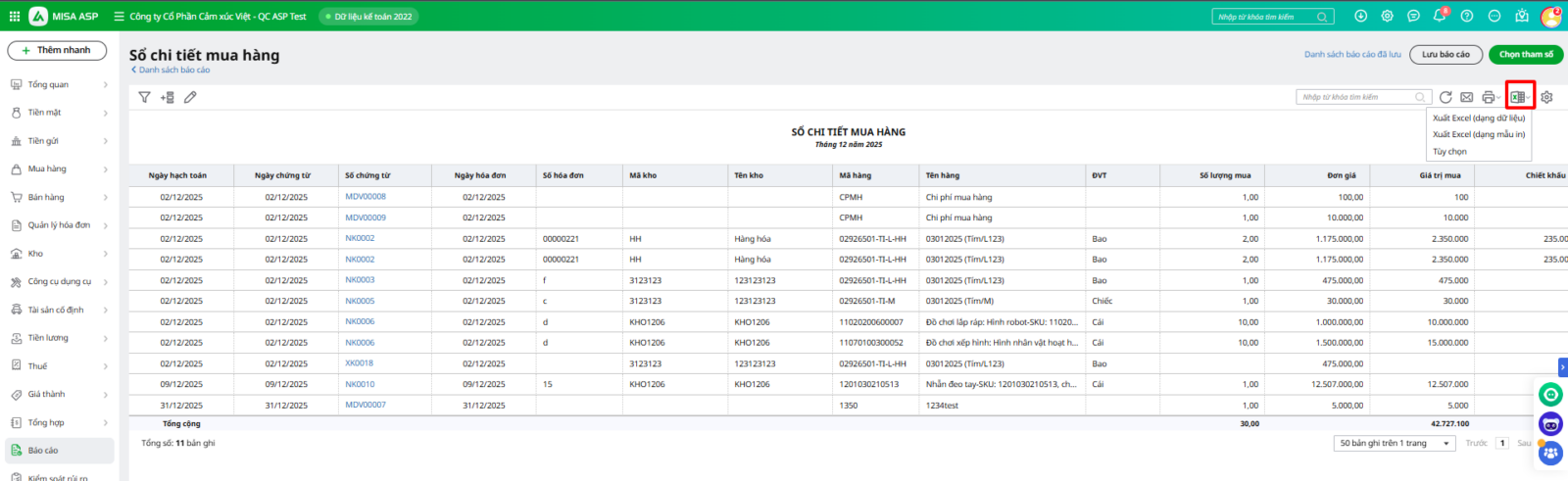Open voucher link MDV00008
This screenshot has height=481, width=1568.
365,197
